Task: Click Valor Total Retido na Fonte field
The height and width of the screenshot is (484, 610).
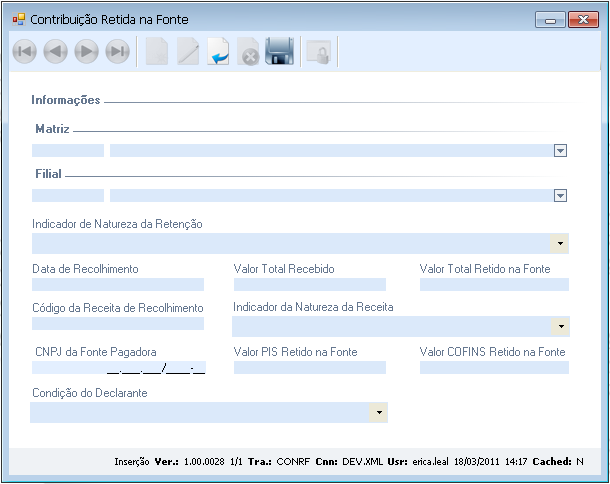Action: coord(494,284)
